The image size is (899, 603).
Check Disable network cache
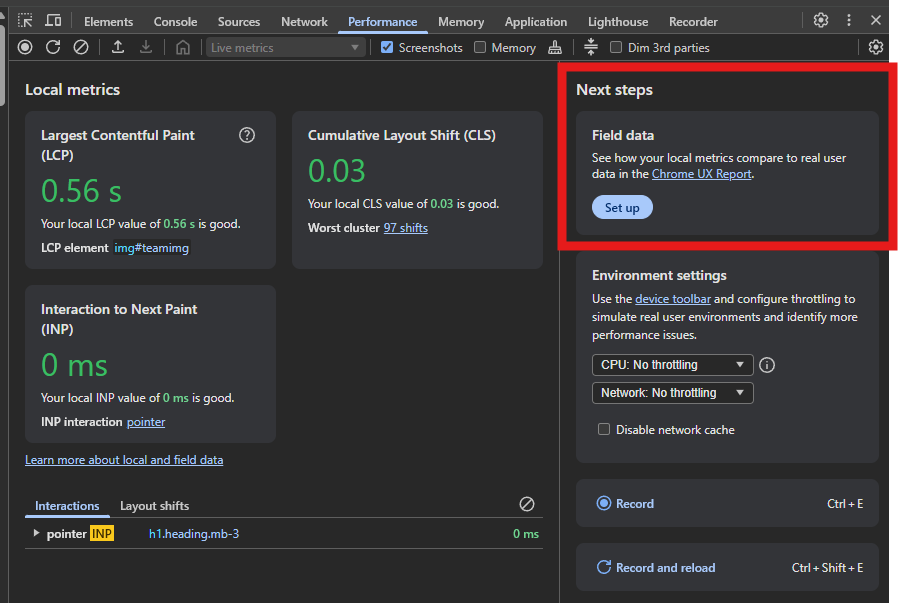(x=604, y=430)
